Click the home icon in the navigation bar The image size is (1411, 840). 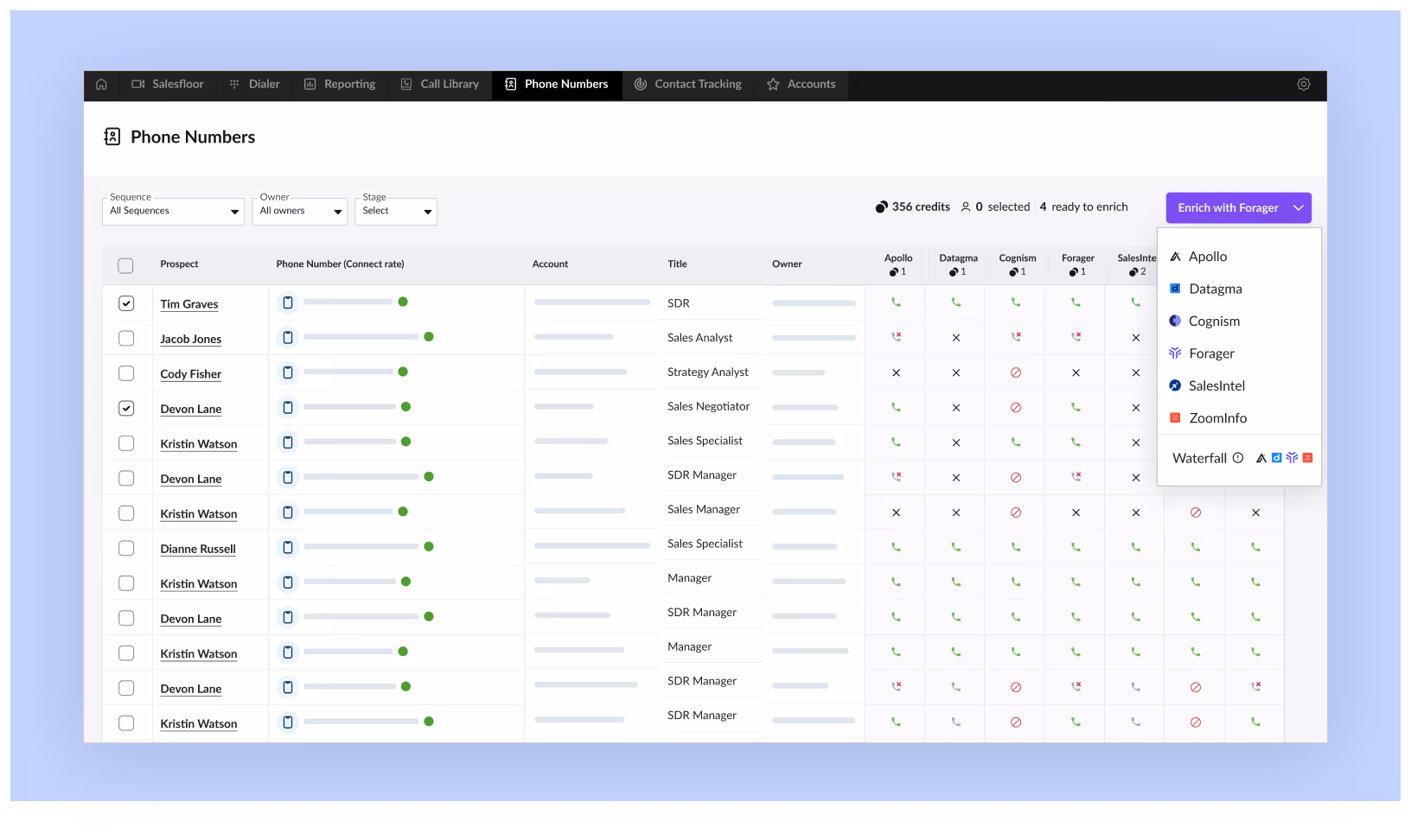tap(101, 85)
